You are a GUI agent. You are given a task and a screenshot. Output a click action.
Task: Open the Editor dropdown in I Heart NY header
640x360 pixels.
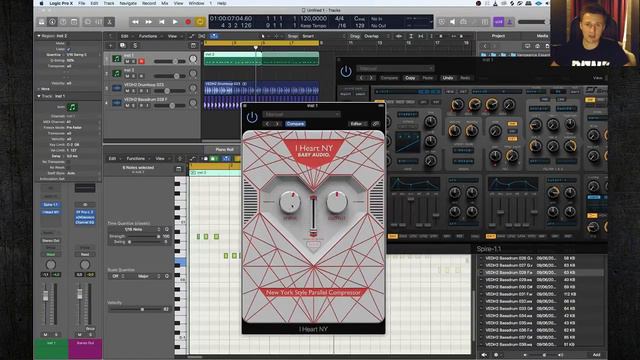pos(358,124)
